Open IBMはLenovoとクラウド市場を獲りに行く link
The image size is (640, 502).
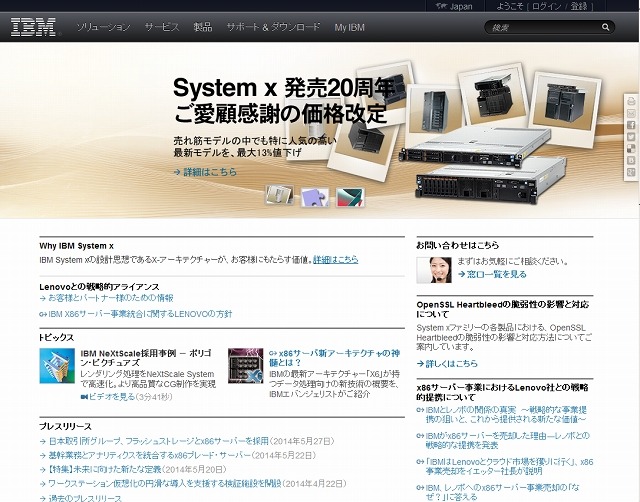tap(509, 466)
